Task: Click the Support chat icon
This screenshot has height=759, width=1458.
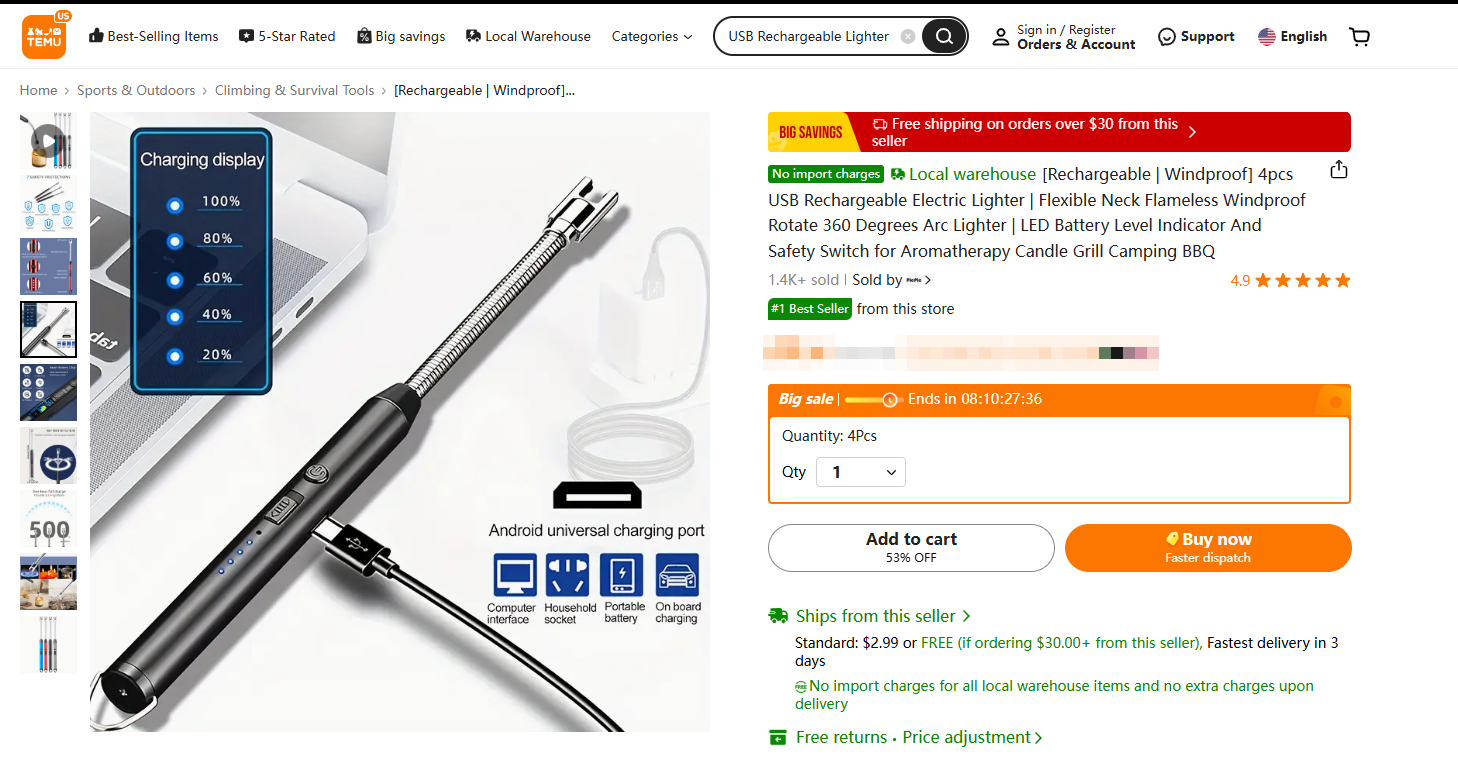Action: tap(1166, 37)
